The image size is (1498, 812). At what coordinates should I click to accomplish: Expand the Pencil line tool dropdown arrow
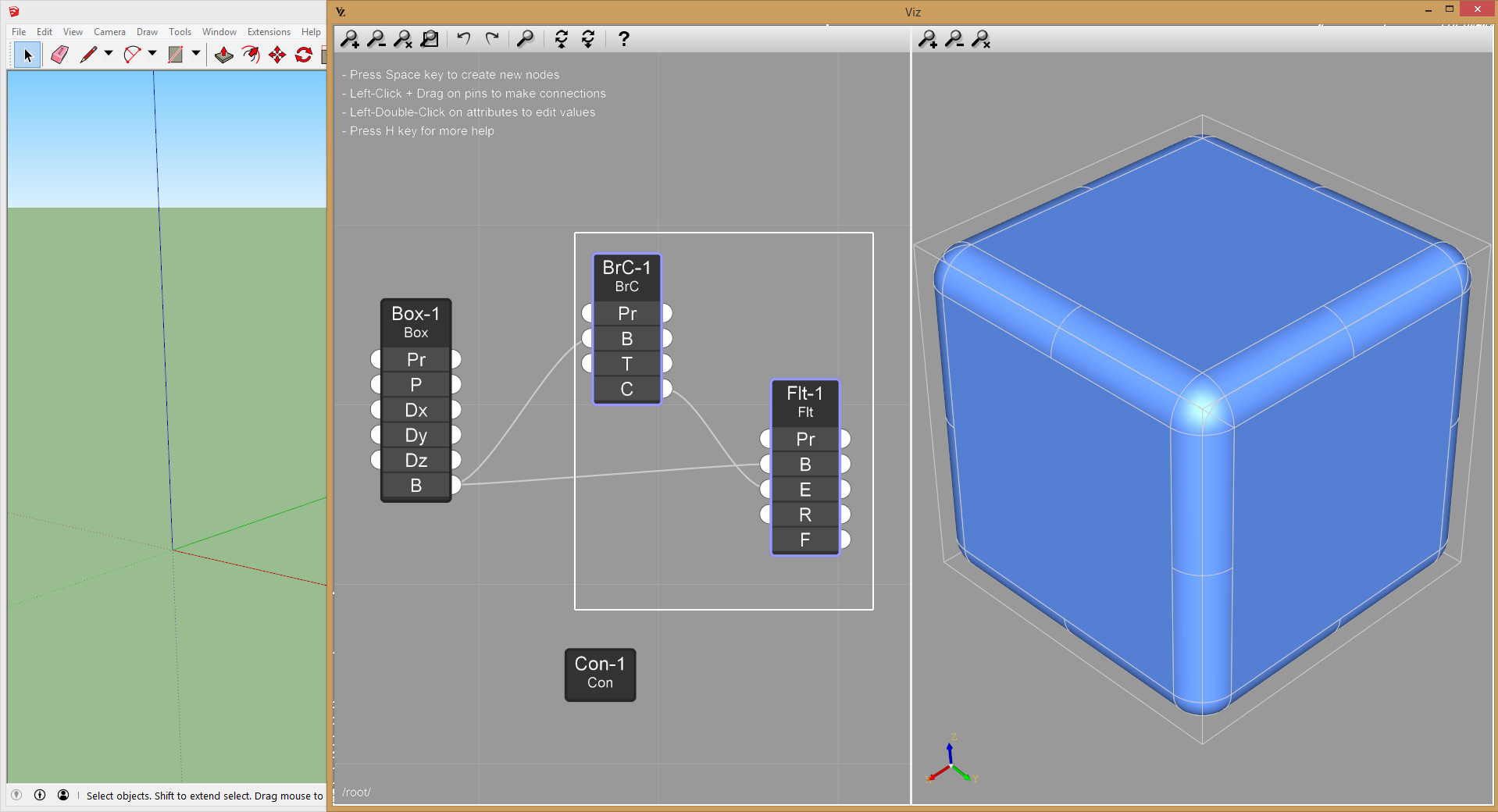[109, 54]
